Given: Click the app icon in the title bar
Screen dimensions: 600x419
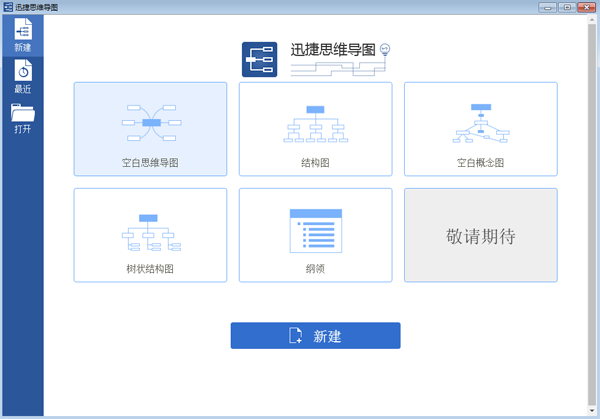Looking at the screenshot, I should click(x=8, y=7).
